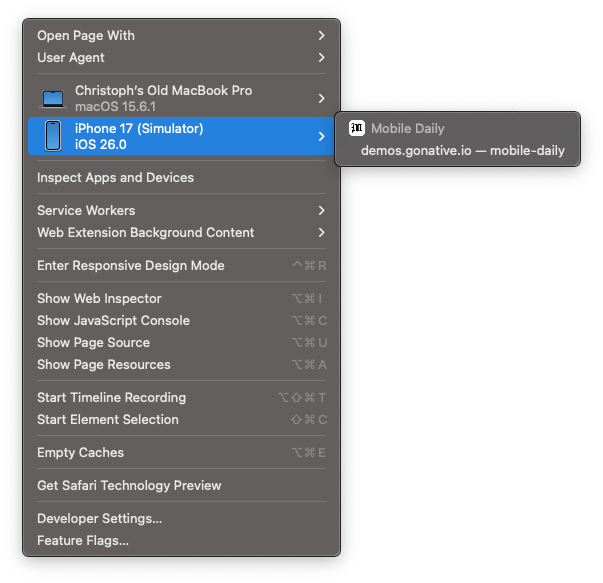
Task: Open the User Agent submenu
Action: click(181, 57)
